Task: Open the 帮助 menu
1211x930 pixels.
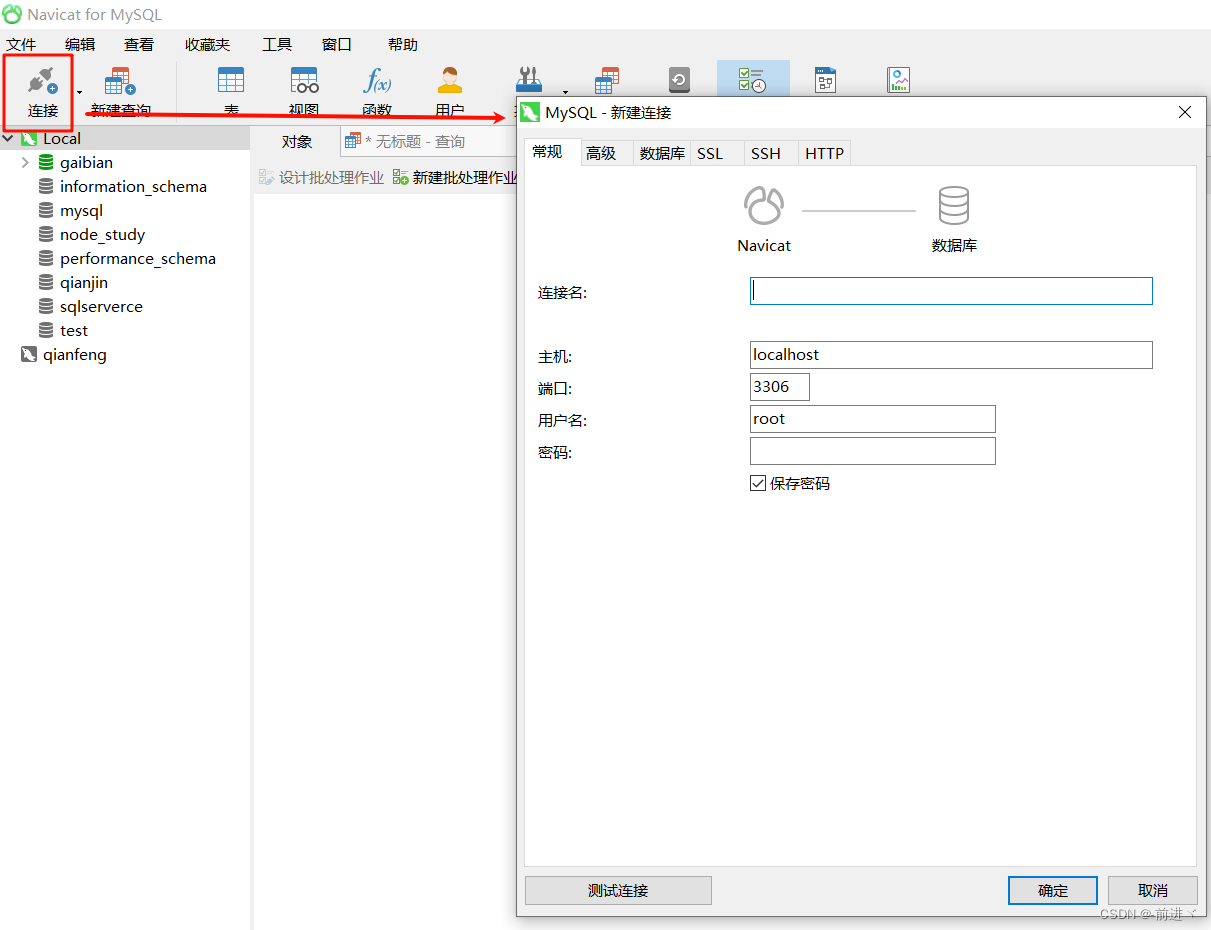Action: tap(403, 44)
